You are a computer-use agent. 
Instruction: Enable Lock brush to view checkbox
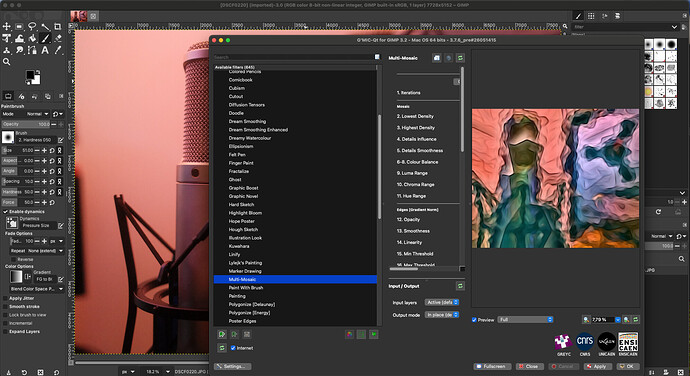[x=5, y=315]
